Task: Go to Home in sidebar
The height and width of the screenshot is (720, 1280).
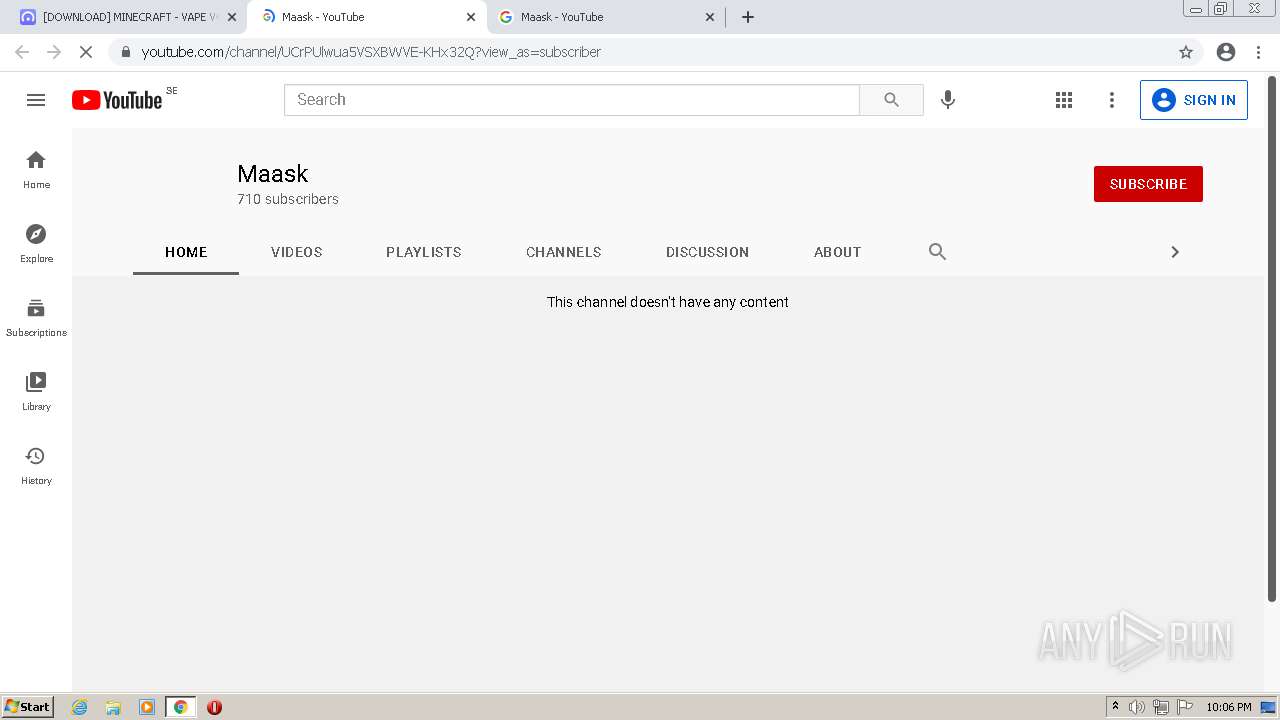Action: [x=36, y=169]
